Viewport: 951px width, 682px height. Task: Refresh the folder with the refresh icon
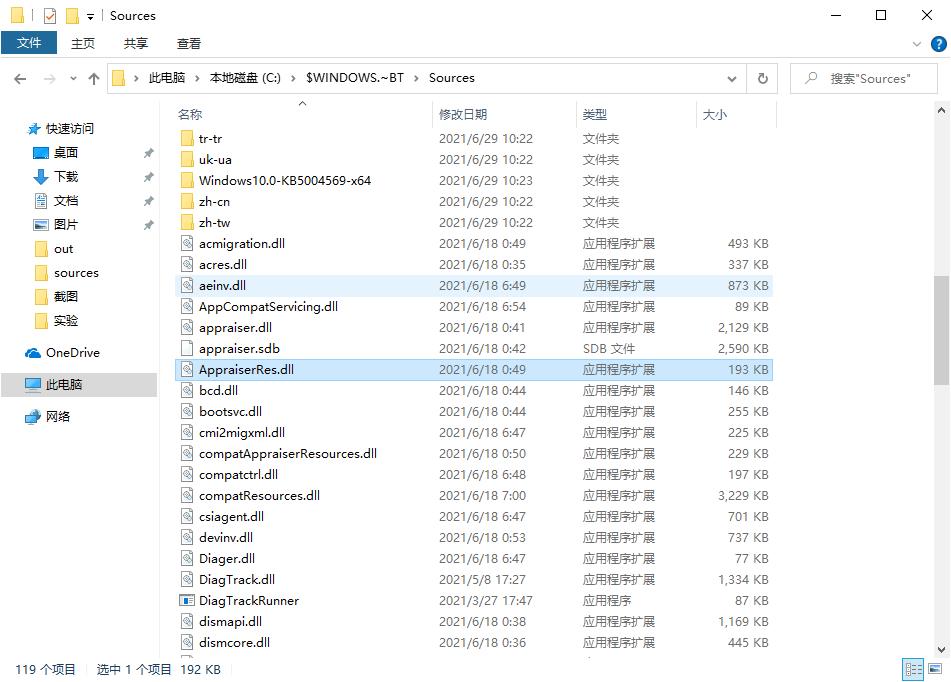[x=762, y=77]
